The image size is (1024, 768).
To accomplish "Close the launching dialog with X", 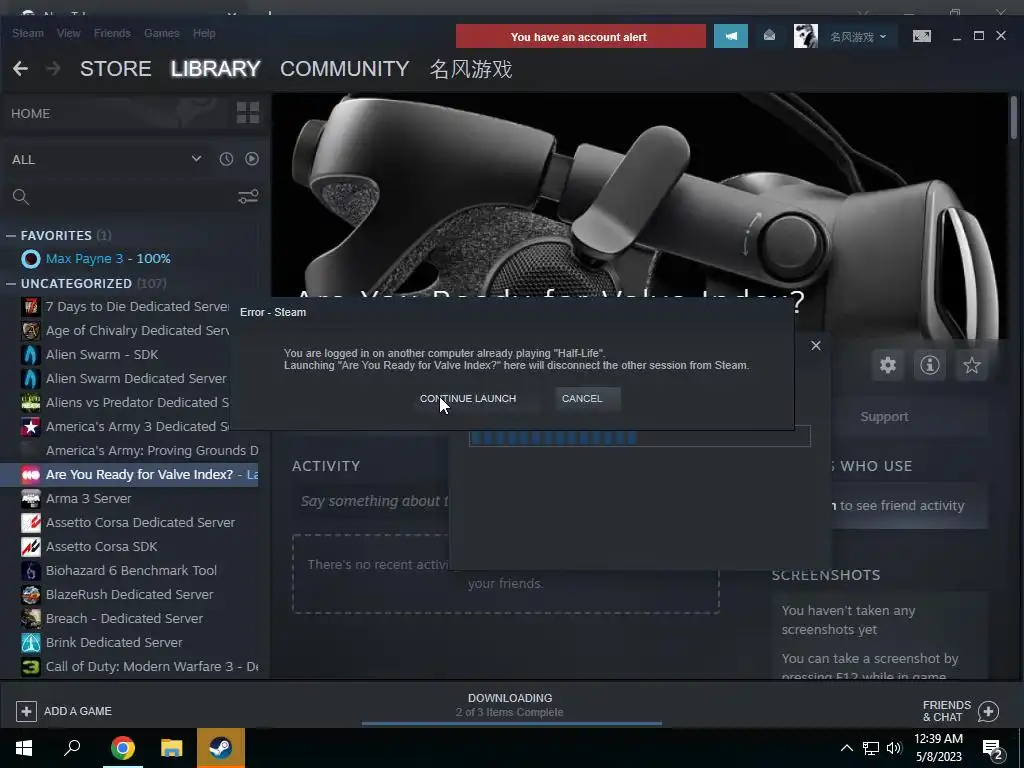I will pos(816,345).
